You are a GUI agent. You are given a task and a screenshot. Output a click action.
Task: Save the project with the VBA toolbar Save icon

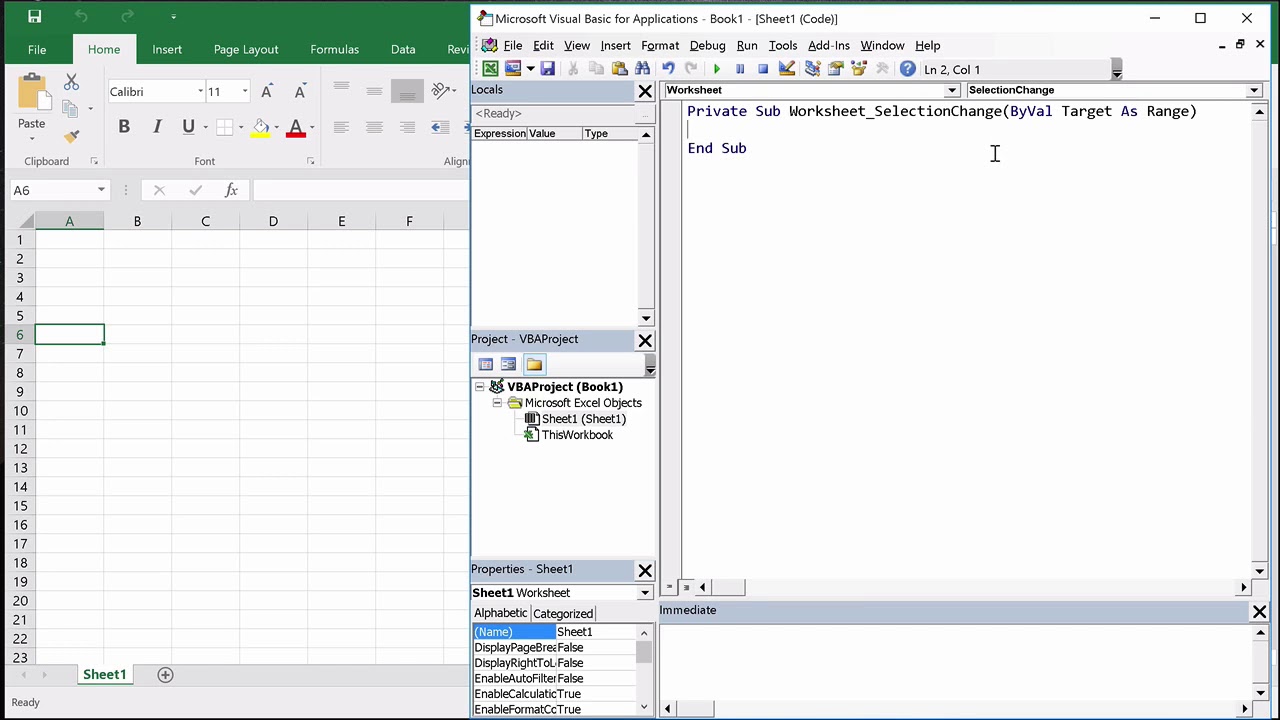(547, 69)
